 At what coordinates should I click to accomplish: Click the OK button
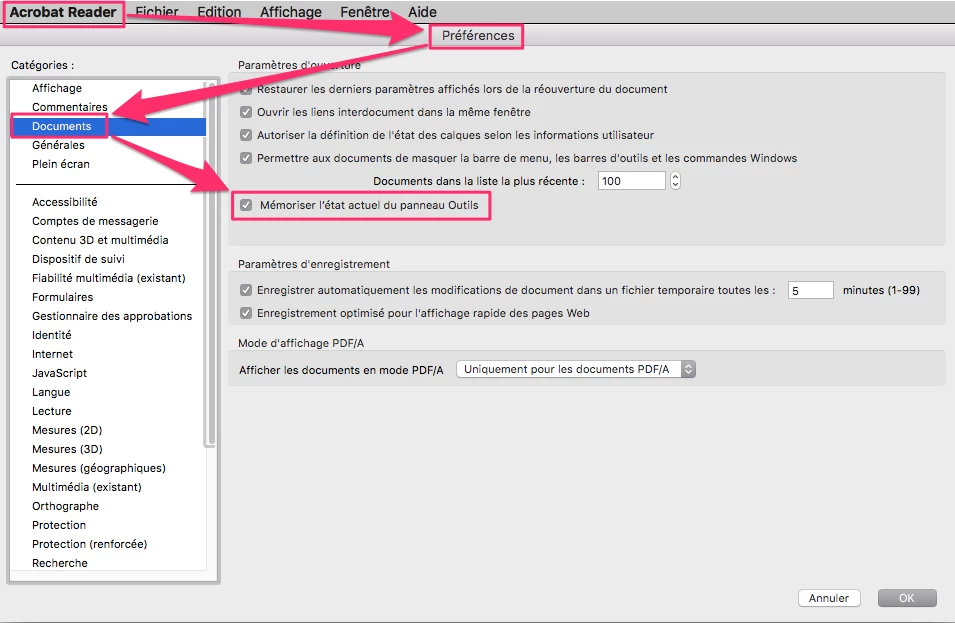[907, 598]
